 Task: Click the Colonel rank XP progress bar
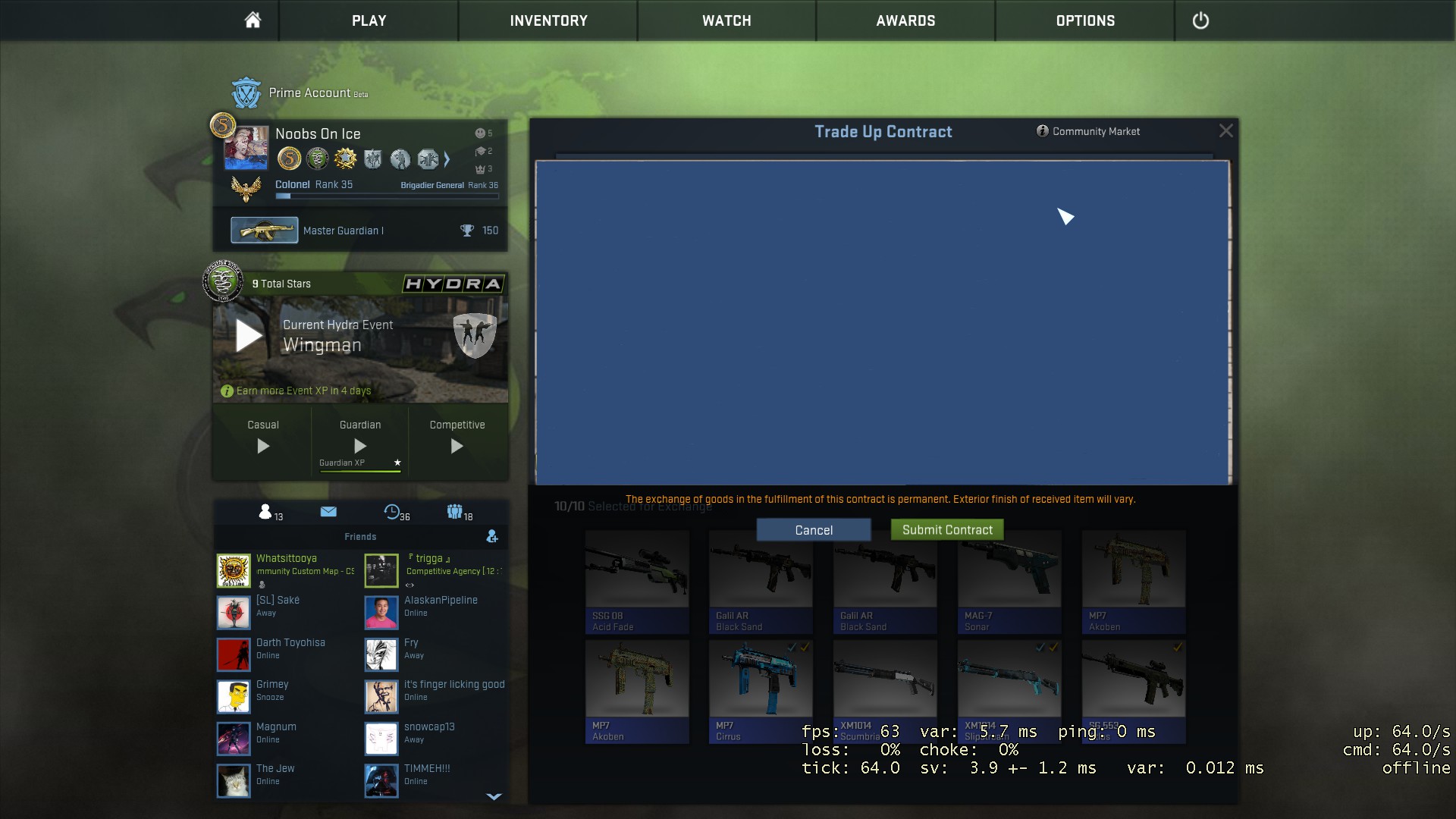tap(387, 196)
